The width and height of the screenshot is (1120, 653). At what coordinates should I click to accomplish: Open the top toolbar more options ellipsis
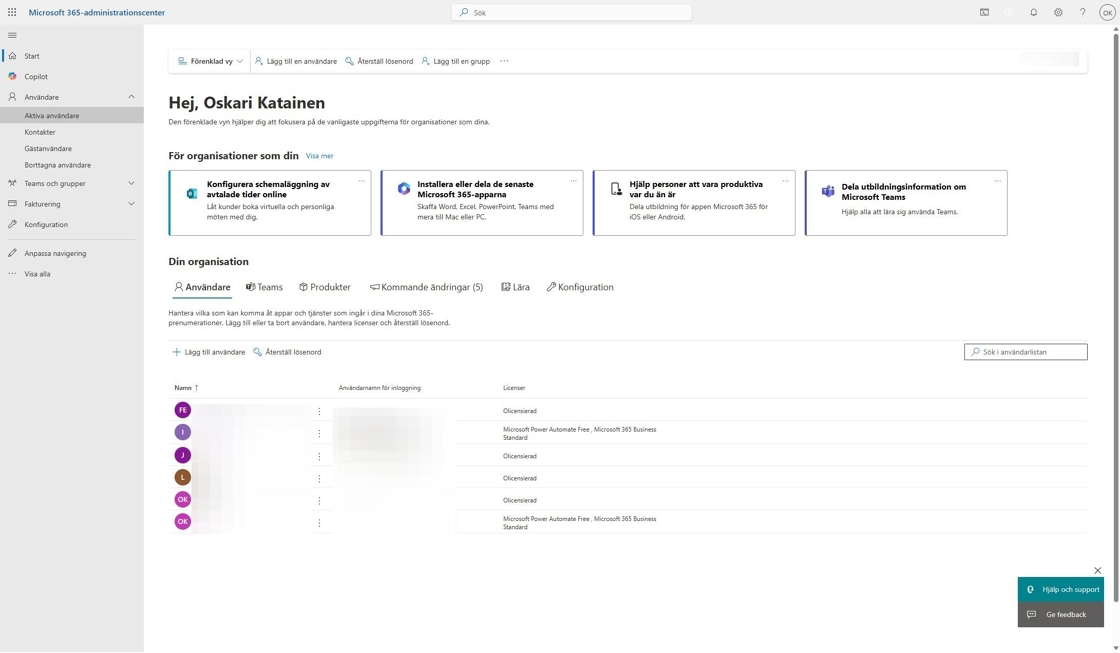point(504,61)
